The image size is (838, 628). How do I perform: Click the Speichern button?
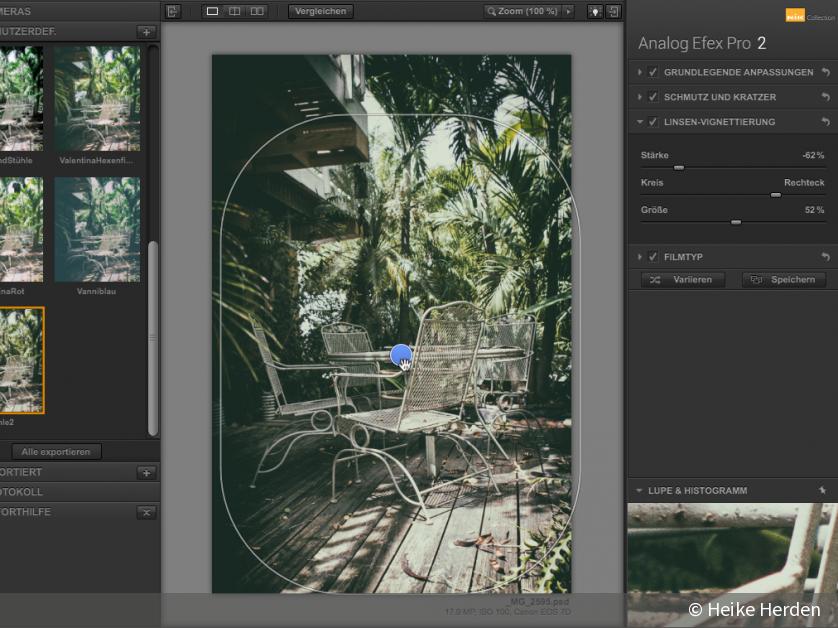coord(784,280)
